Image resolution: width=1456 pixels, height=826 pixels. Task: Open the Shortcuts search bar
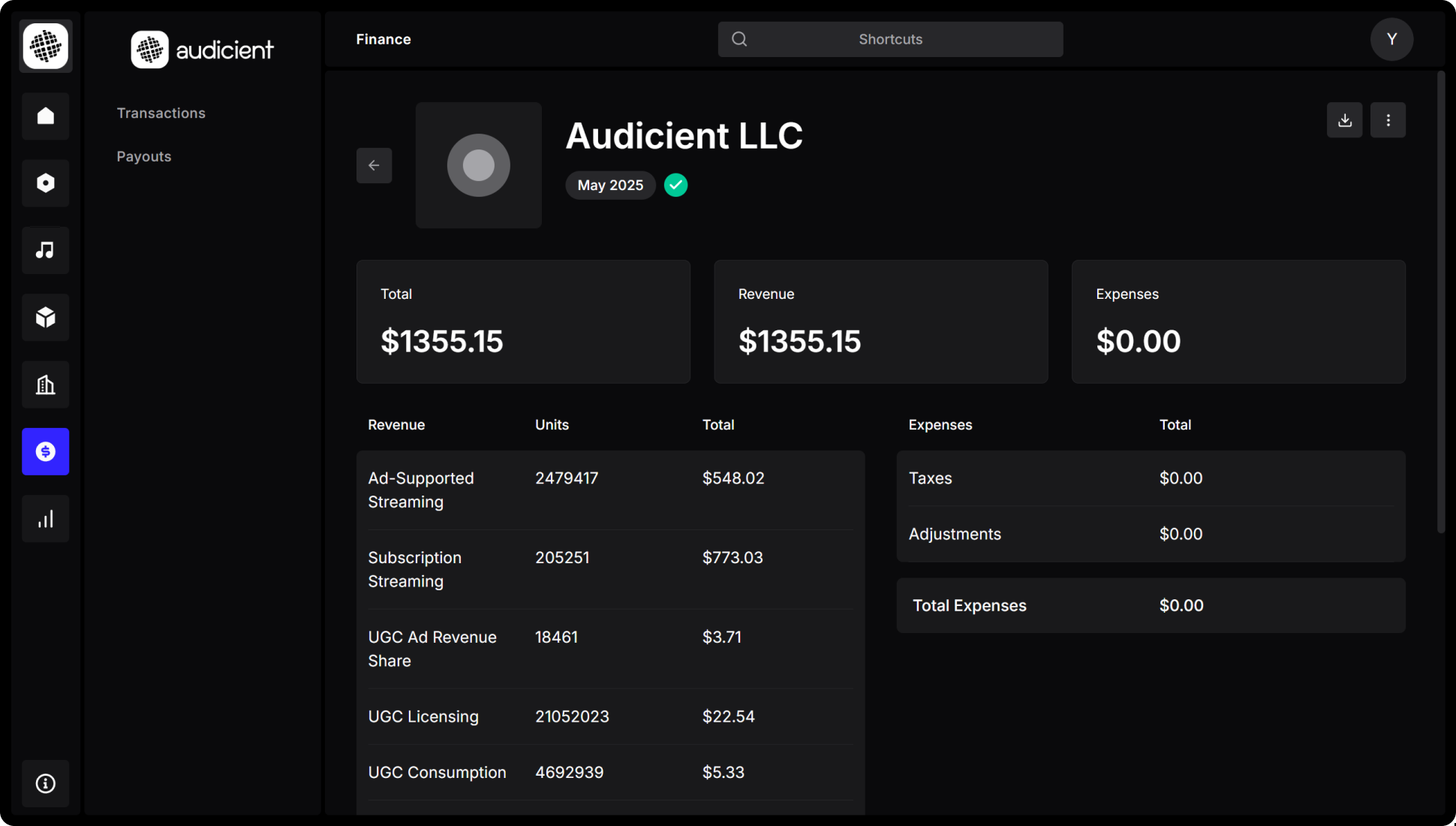[x=890, y=39]
